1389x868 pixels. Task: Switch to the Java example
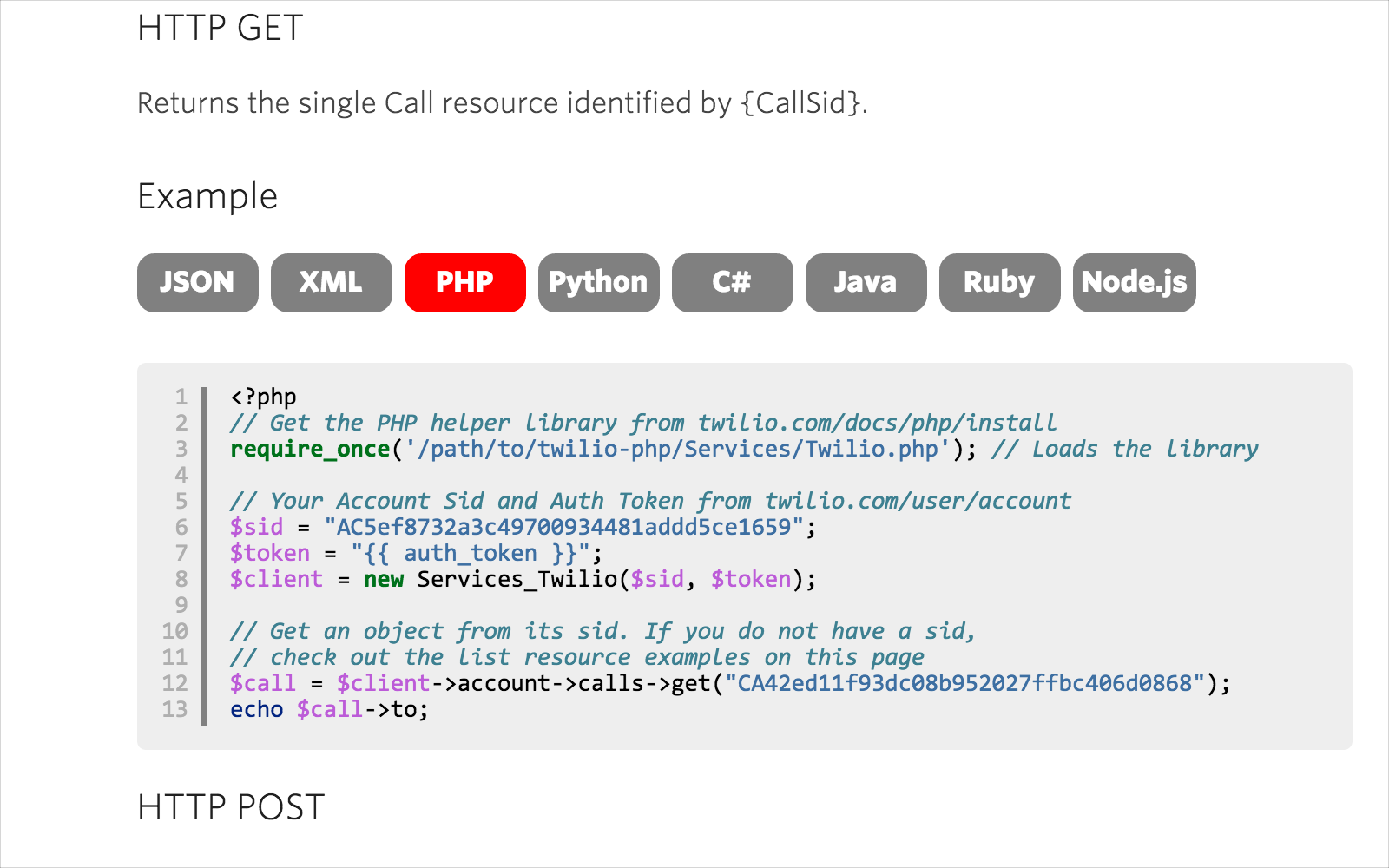tap(866, 282)
